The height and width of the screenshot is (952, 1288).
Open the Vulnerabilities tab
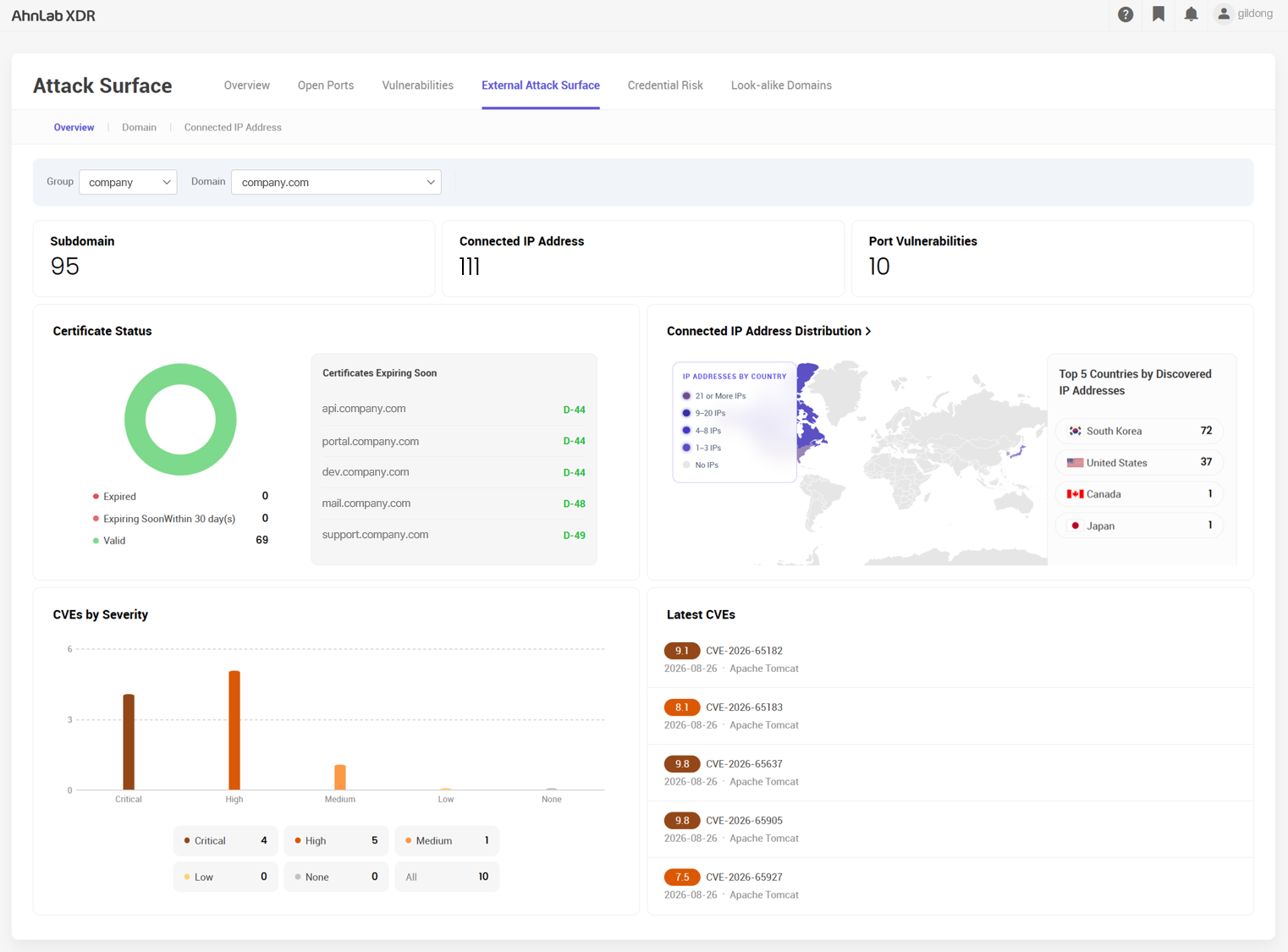tap(417, 85)
